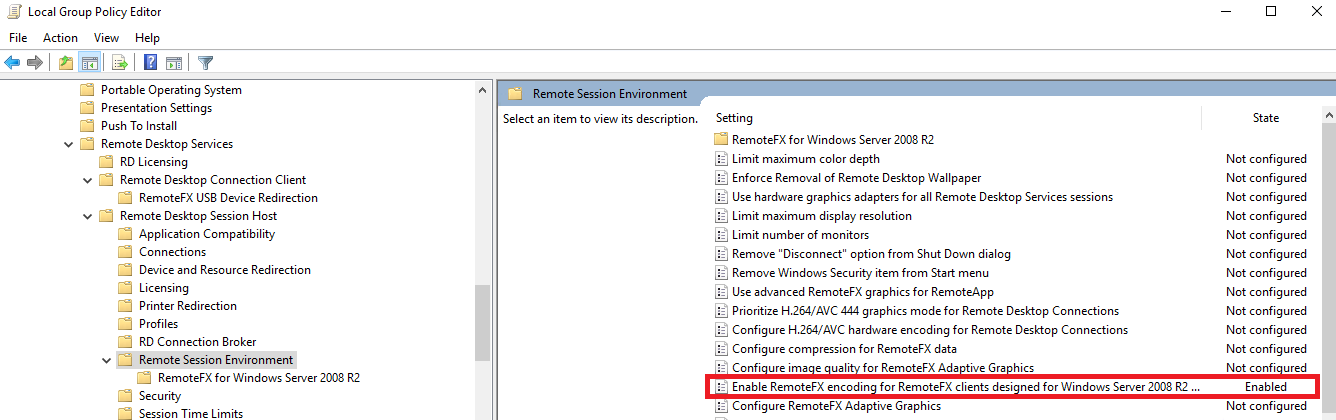Click the policy icon beside Limit number of monitors
Screen dimensions: 1336x420
point(721,235)
